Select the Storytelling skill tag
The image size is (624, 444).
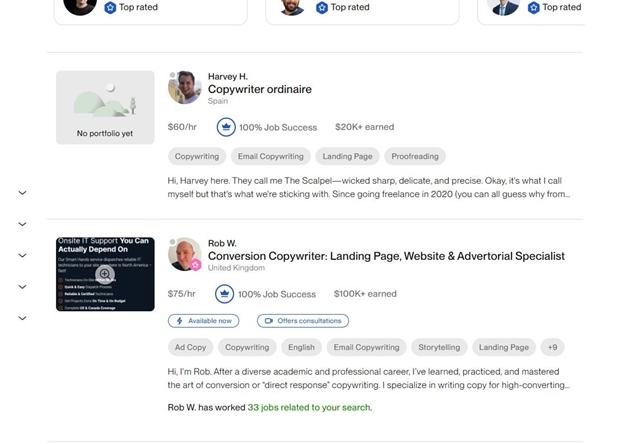click(x=439, y=347)
